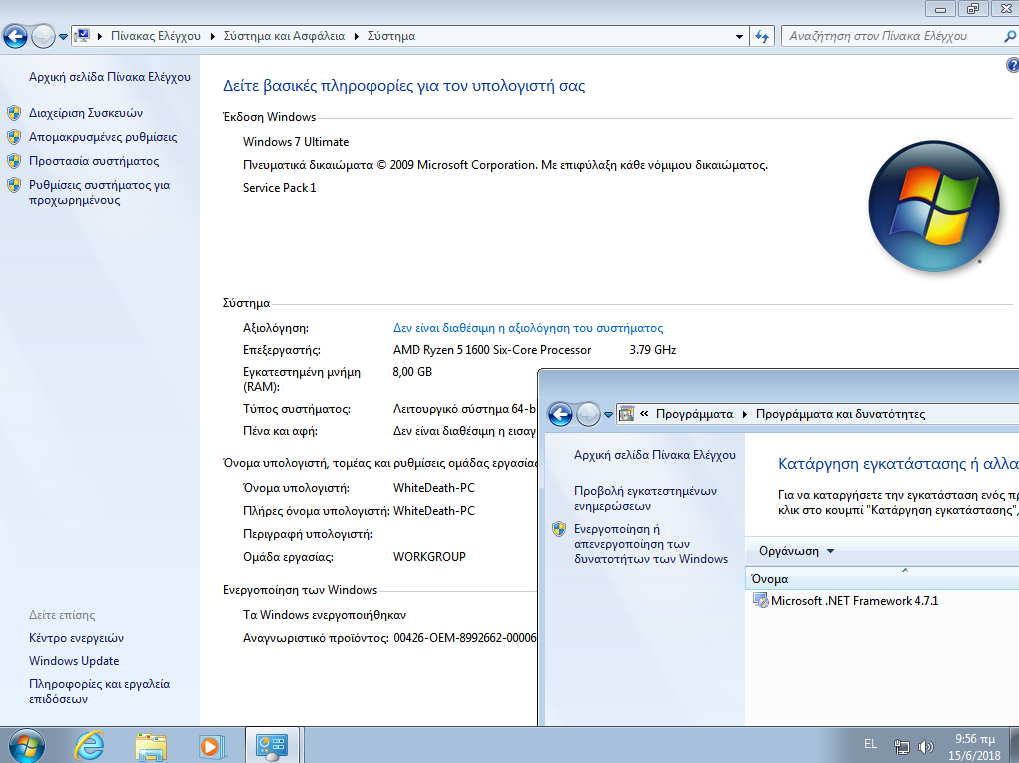Click the shield icon beside Προστασία συστήματος

click(14, 161)
